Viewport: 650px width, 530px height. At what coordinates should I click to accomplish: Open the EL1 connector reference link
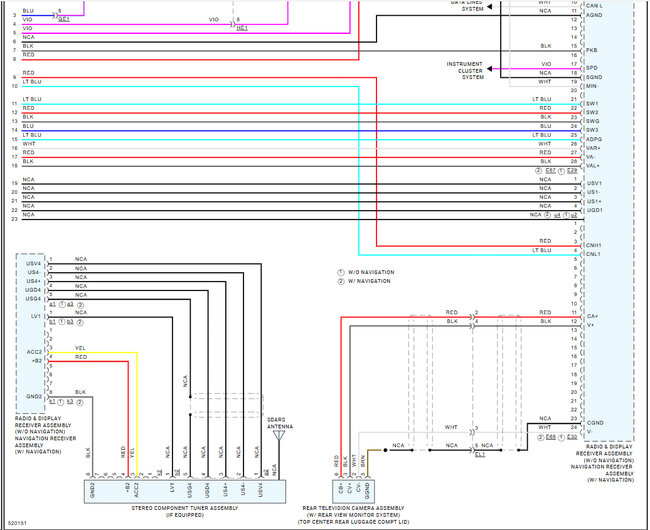click(480, 455)
